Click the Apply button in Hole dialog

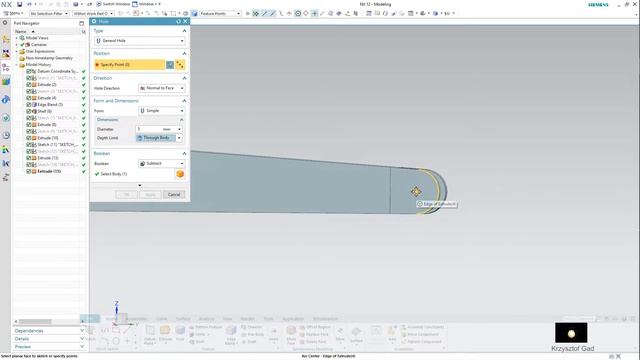coord(150,195)
